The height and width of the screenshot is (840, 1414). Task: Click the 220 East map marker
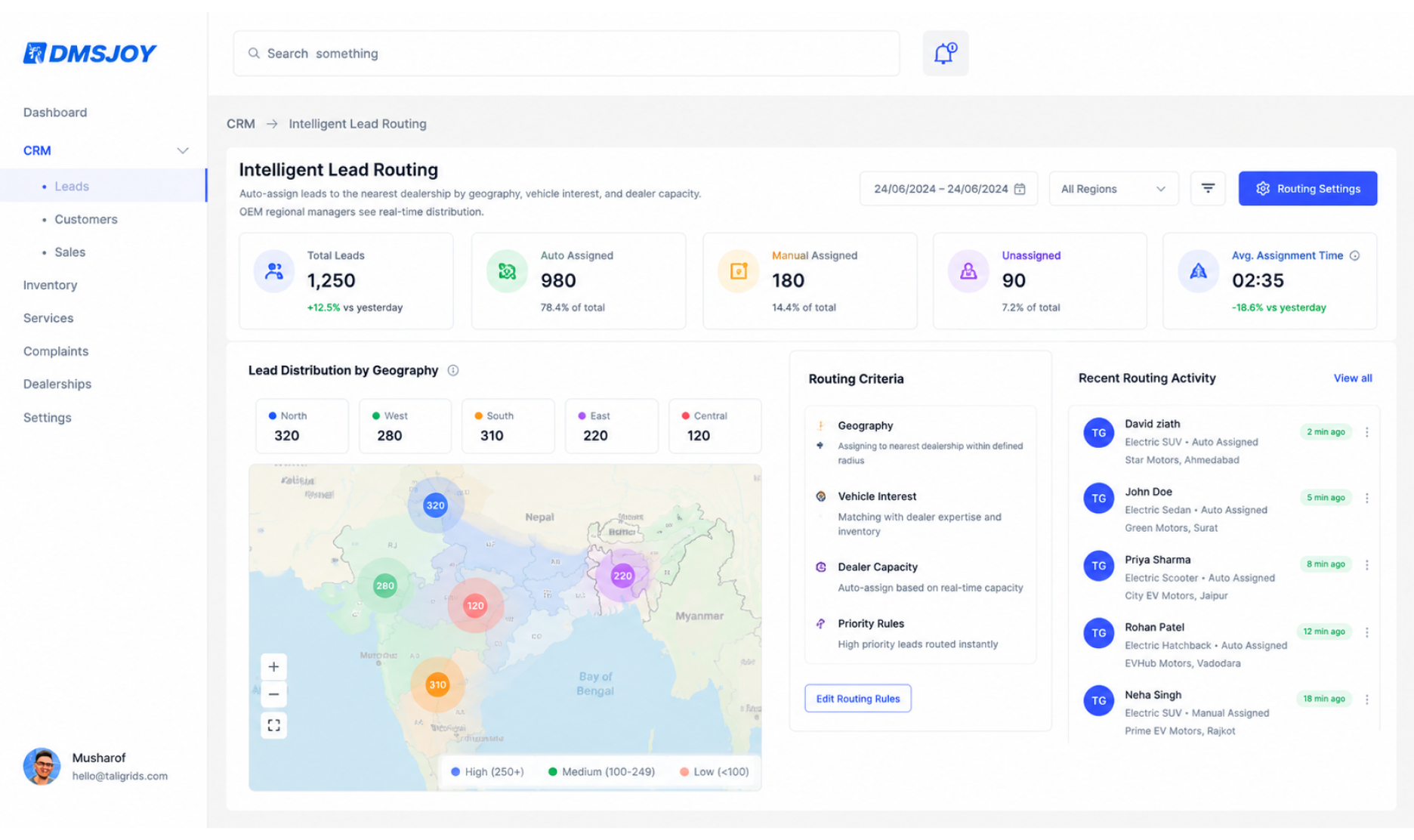click(622, 576)
